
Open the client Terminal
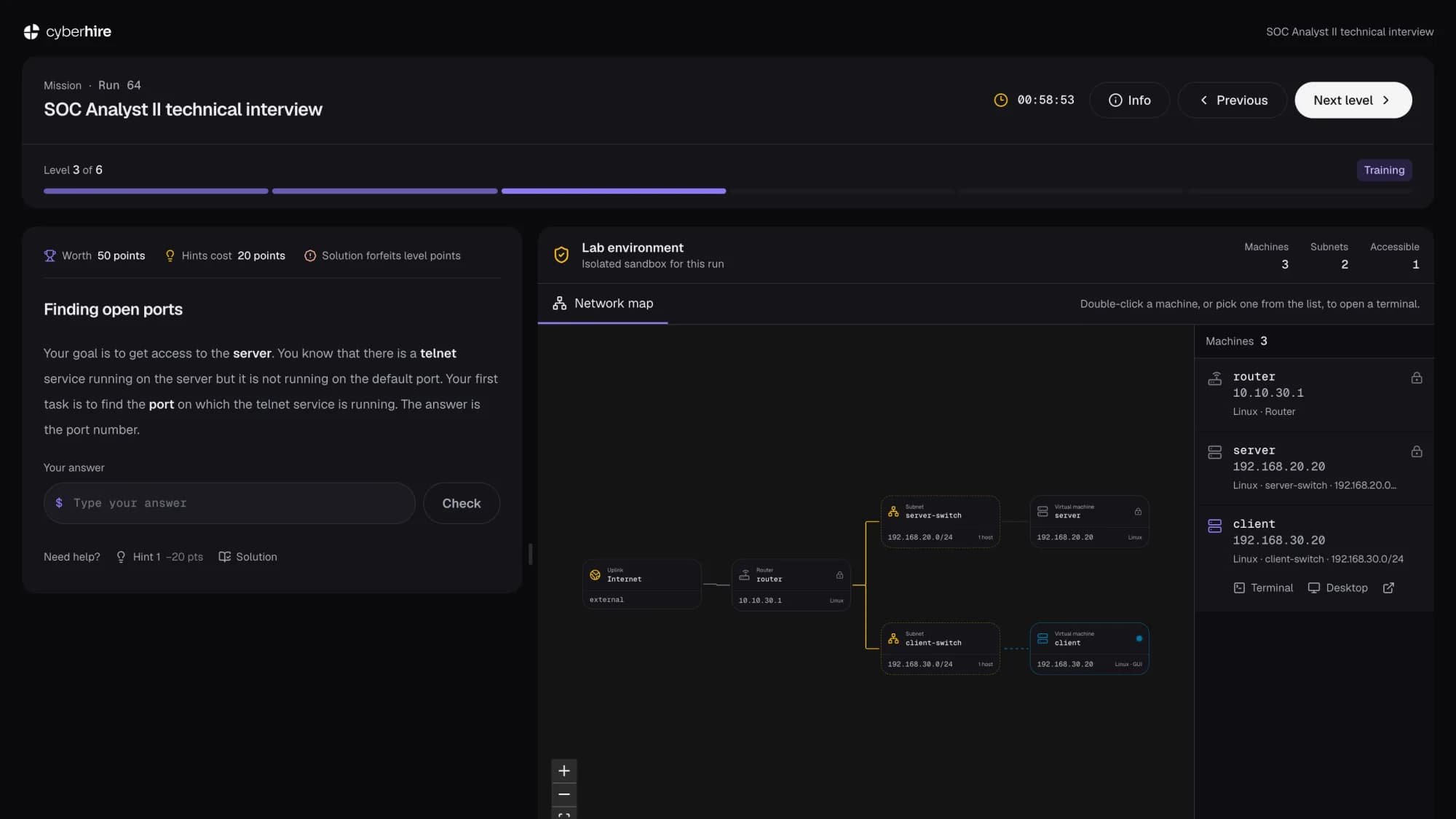(1263, 587)
